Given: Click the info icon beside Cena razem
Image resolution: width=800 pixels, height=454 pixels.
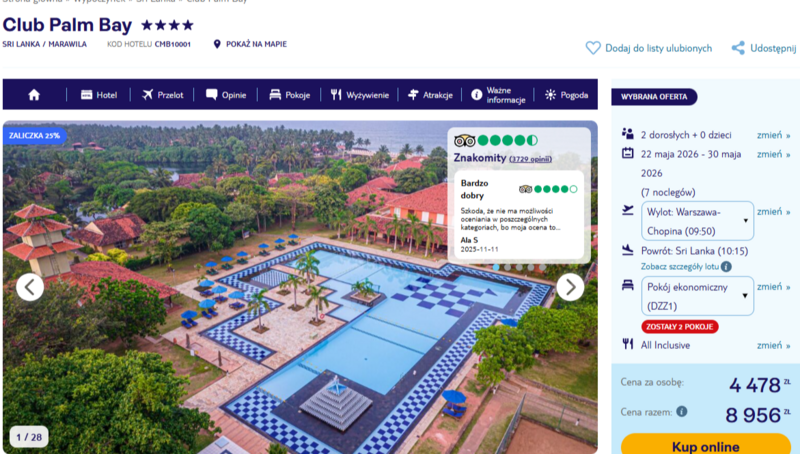Looking at the screenshot, I should coord(682,411).
